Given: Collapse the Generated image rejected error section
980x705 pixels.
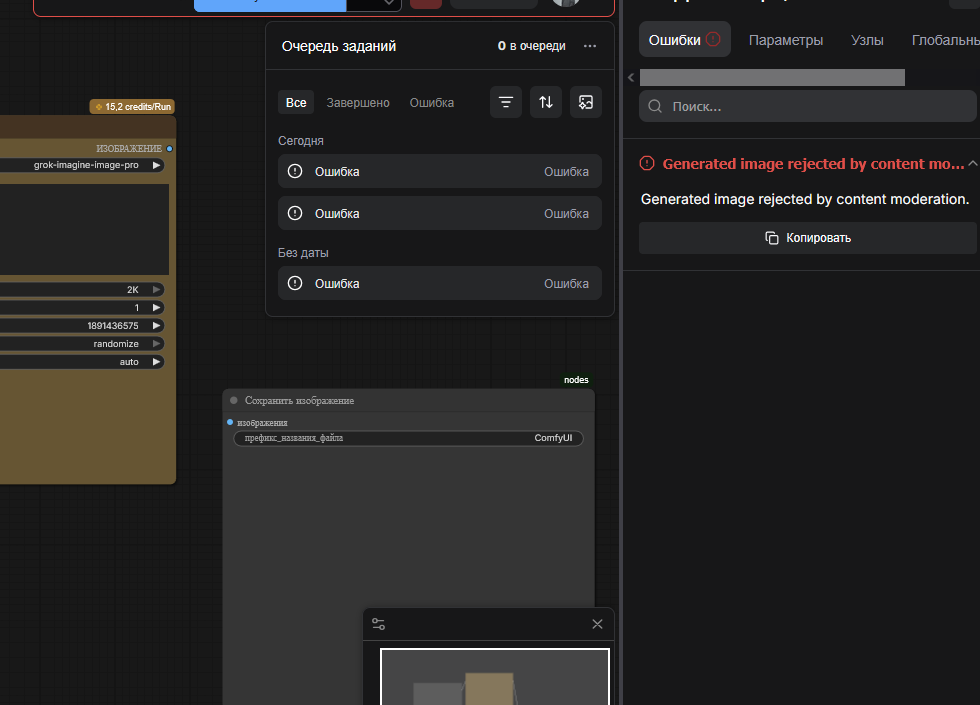Looking at the screenshot, I should click(x=972, y=164).
